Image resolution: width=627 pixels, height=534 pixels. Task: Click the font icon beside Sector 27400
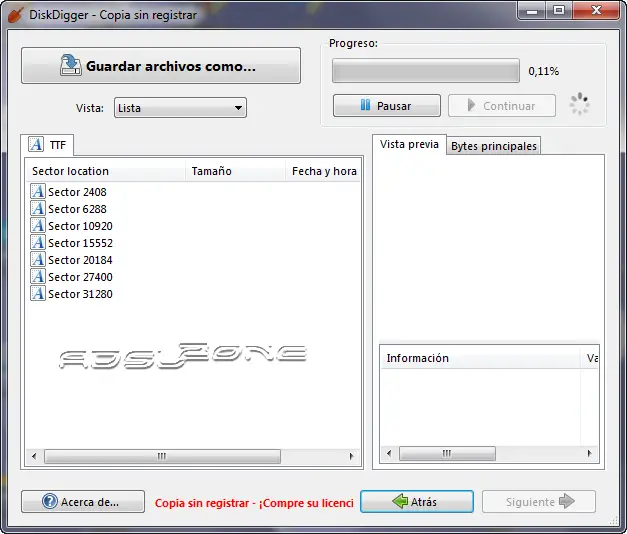pos(38,276)
